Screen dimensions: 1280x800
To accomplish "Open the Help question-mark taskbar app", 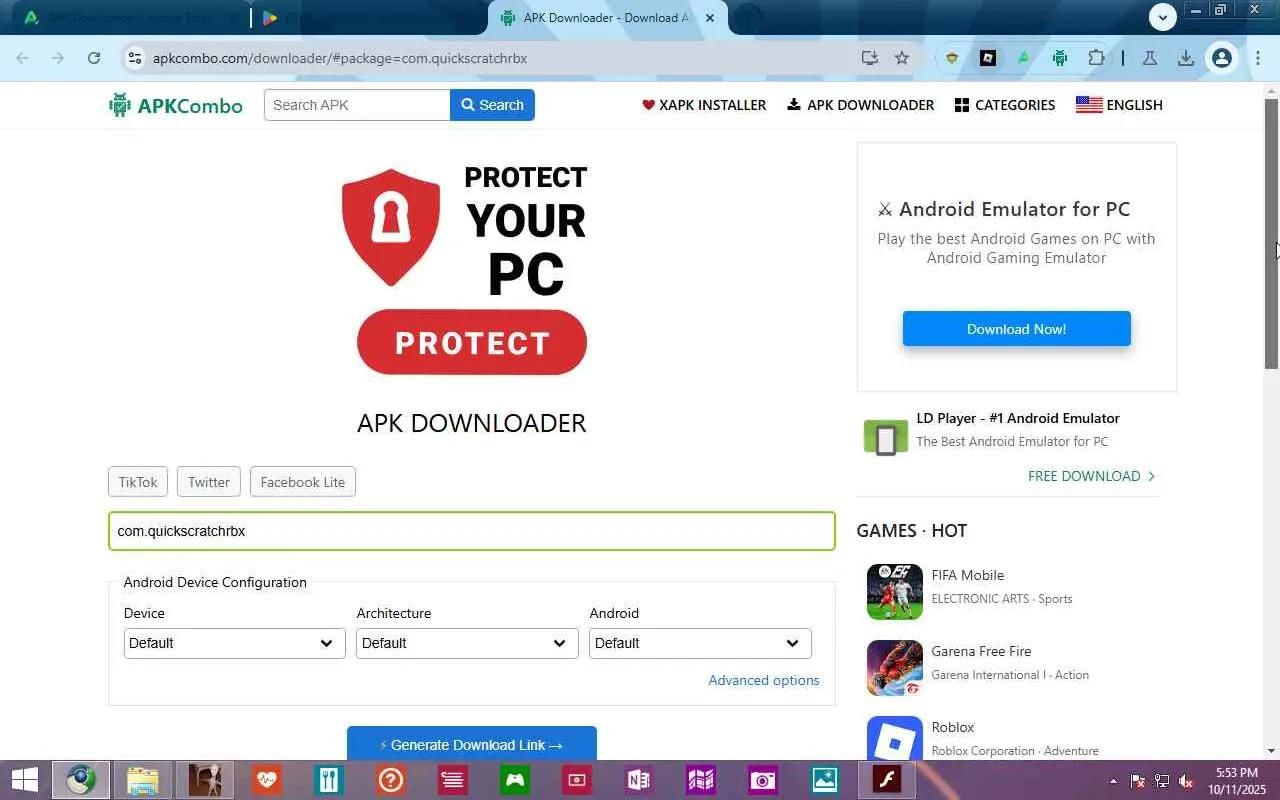I will tap(391, 780).
